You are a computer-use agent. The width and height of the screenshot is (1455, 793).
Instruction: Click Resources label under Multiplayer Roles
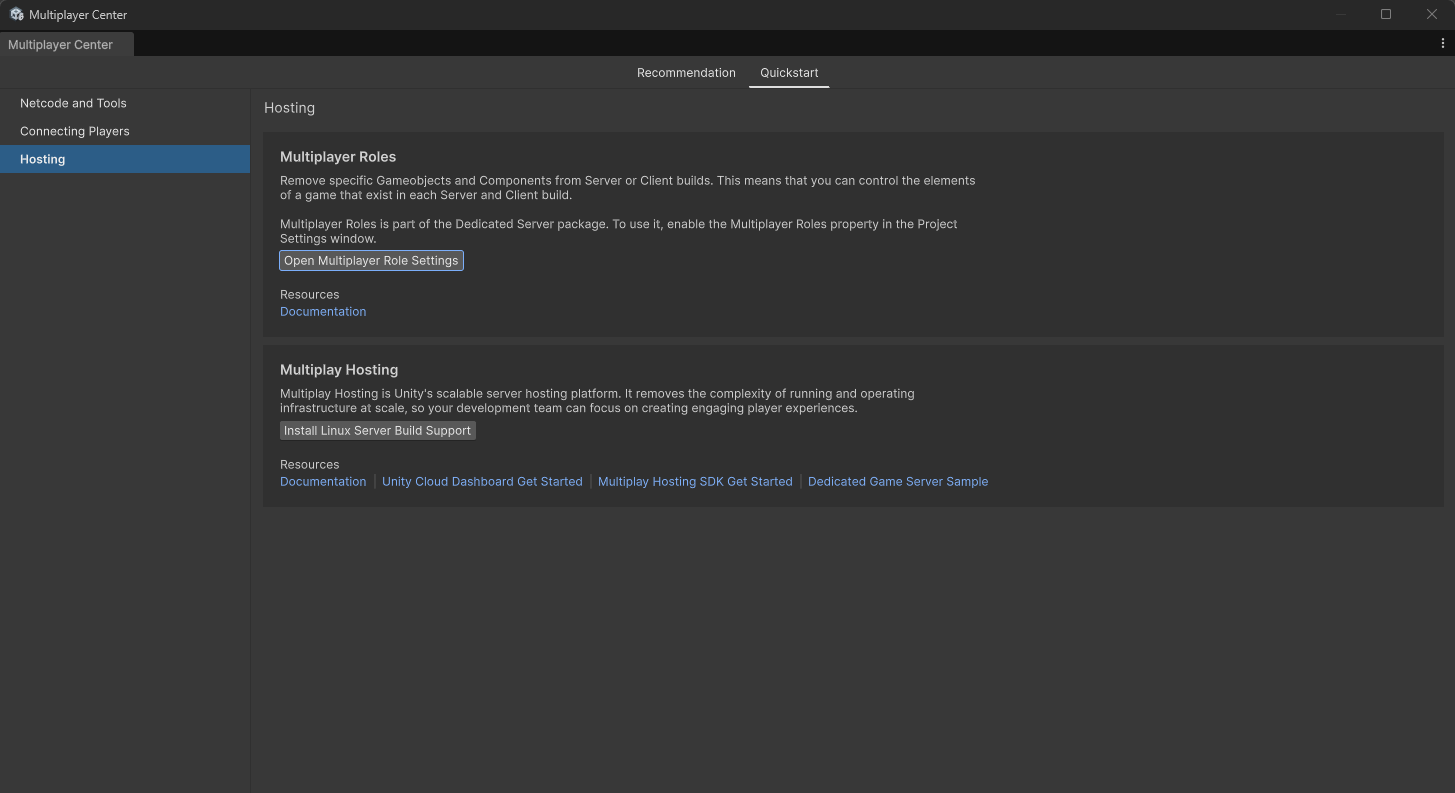coord(310,295)
